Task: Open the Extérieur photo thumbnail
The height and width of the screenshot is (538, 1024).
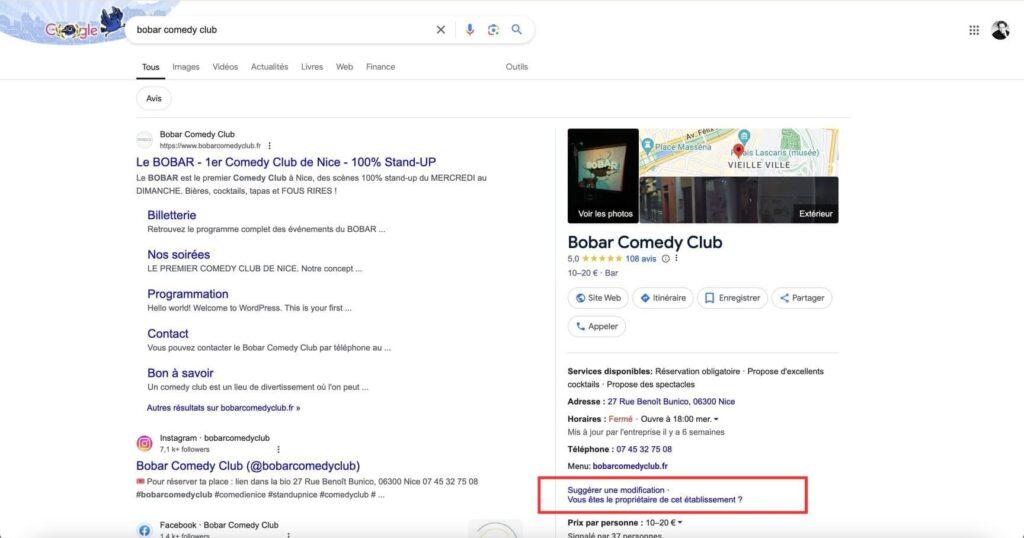Action: coord(739,200)
